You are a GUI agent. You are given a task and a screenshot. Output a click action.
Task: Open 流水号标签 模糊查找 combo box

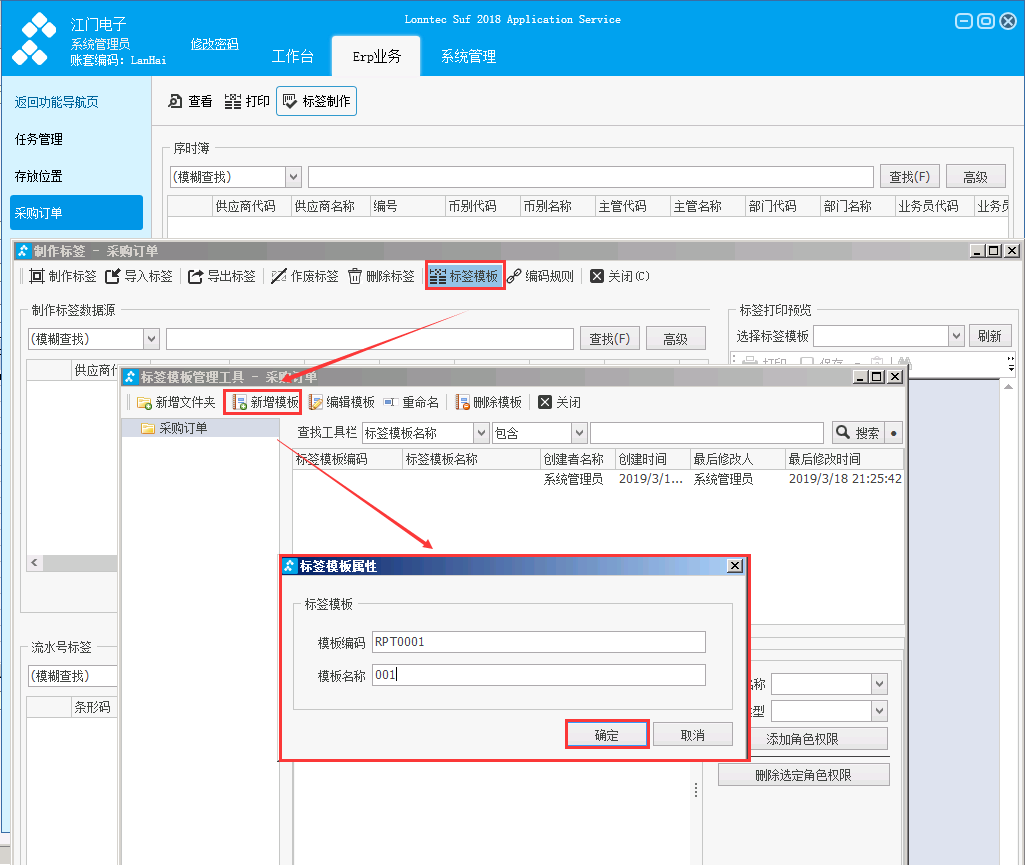pyautogui.click(x=72, y=676)
